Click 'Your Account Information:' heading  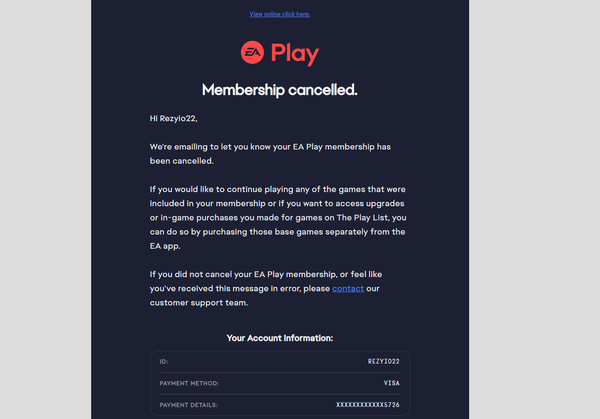coord(279,339)
